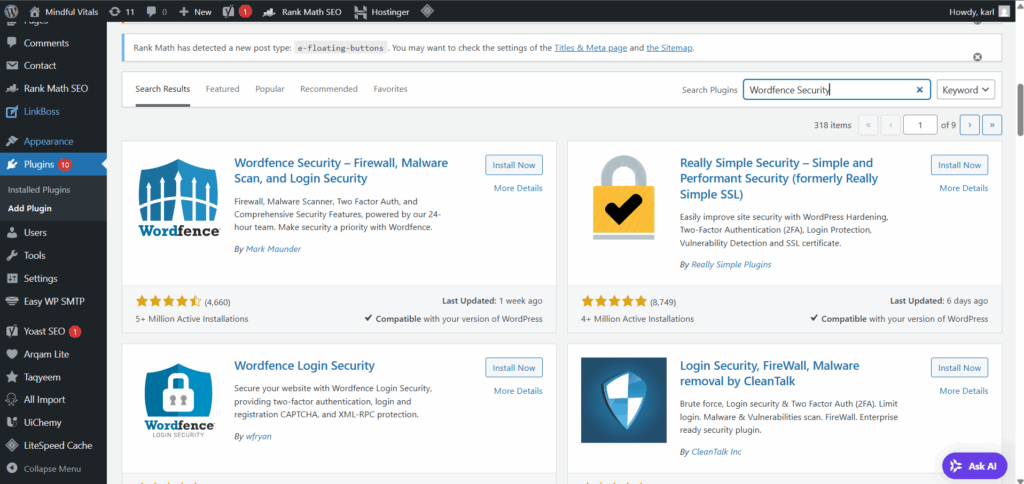Go to the next results page
This screenshot has width=1024, height=484.
[x=970, y=125]
